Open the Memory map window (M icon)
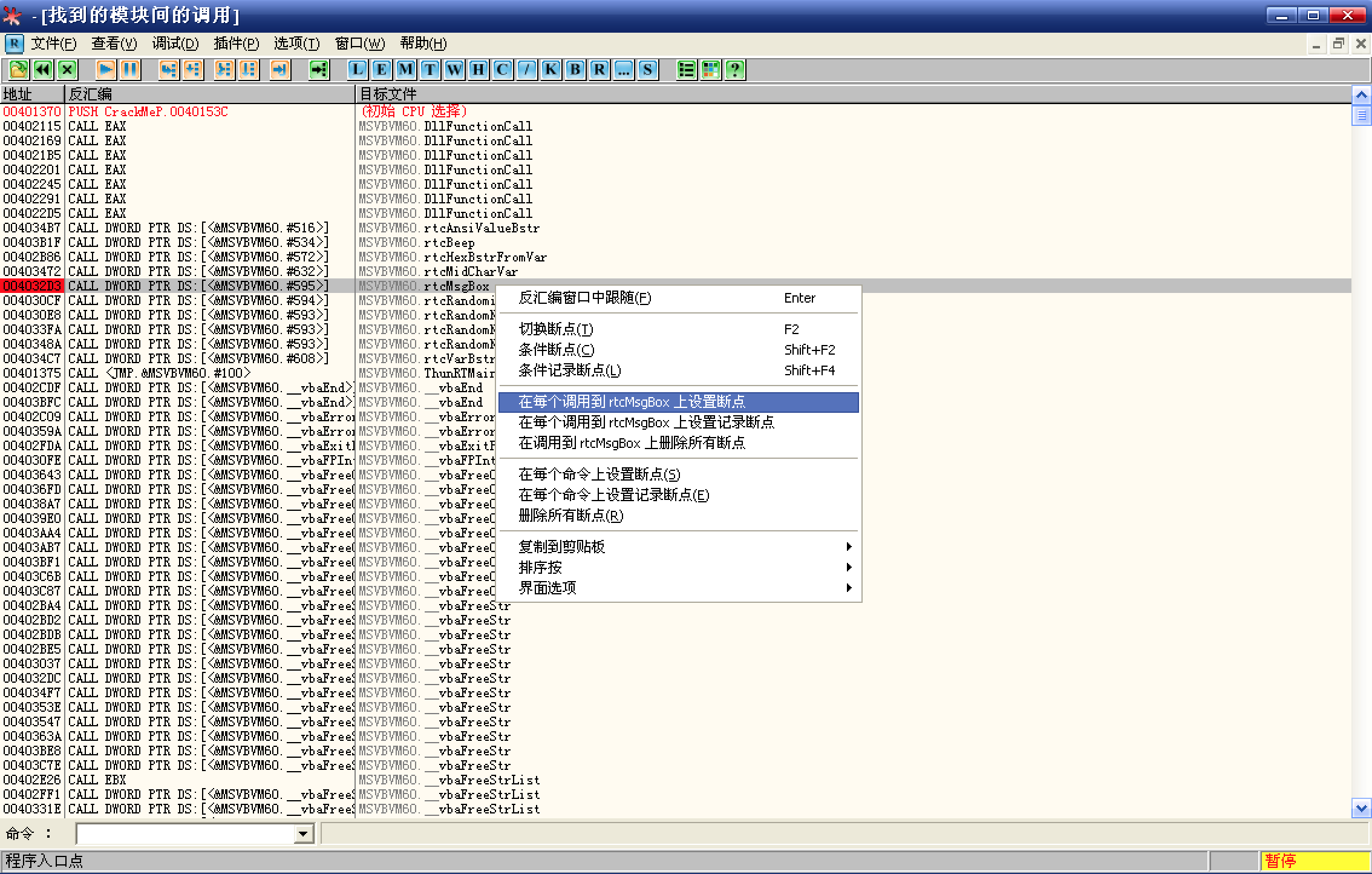The height and width of the screenshot is (874, 1372). coord(406,70)
